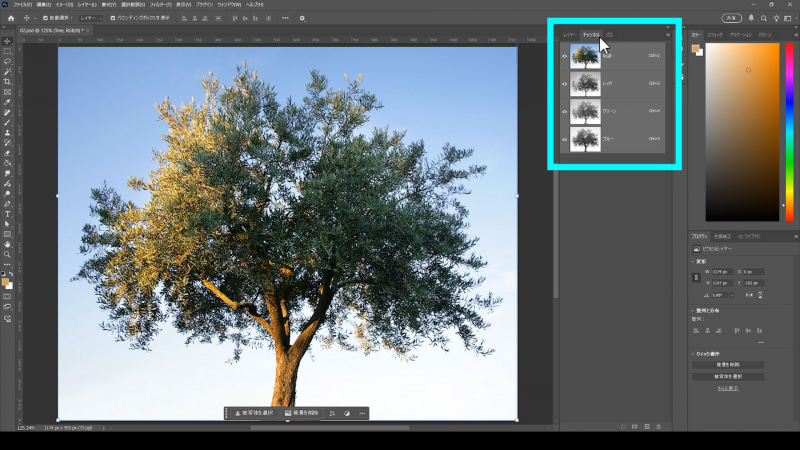Screen dimensions: 800x450
Task: Click the Home icon in options bar
Action: (11, 18)
